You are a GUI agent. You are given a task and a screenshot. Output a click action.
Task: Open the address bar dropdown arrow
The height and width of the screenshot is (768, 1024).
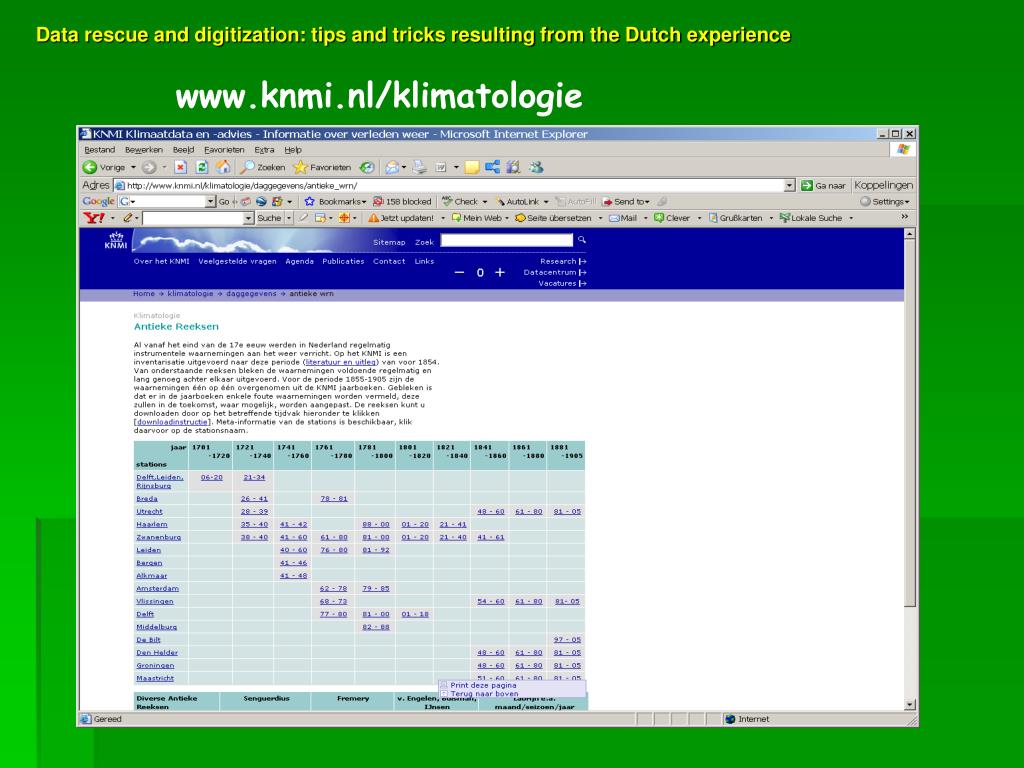point(790,185)
